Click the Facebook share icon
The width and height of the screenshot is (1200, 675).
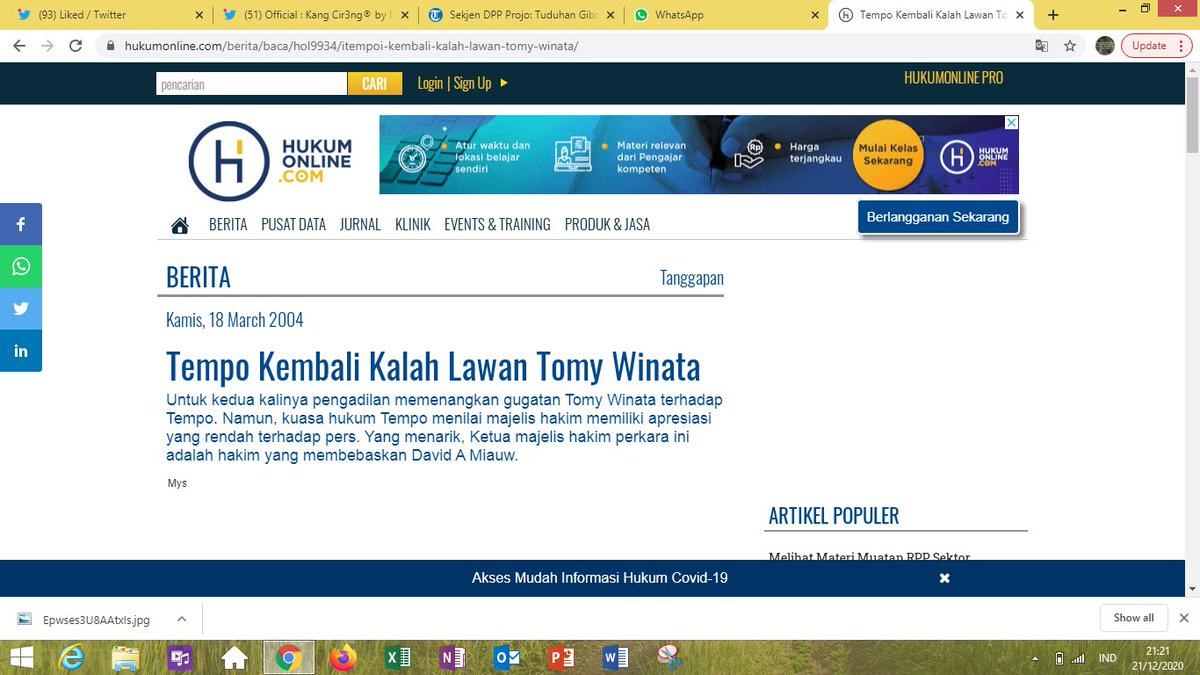[21, 225]
